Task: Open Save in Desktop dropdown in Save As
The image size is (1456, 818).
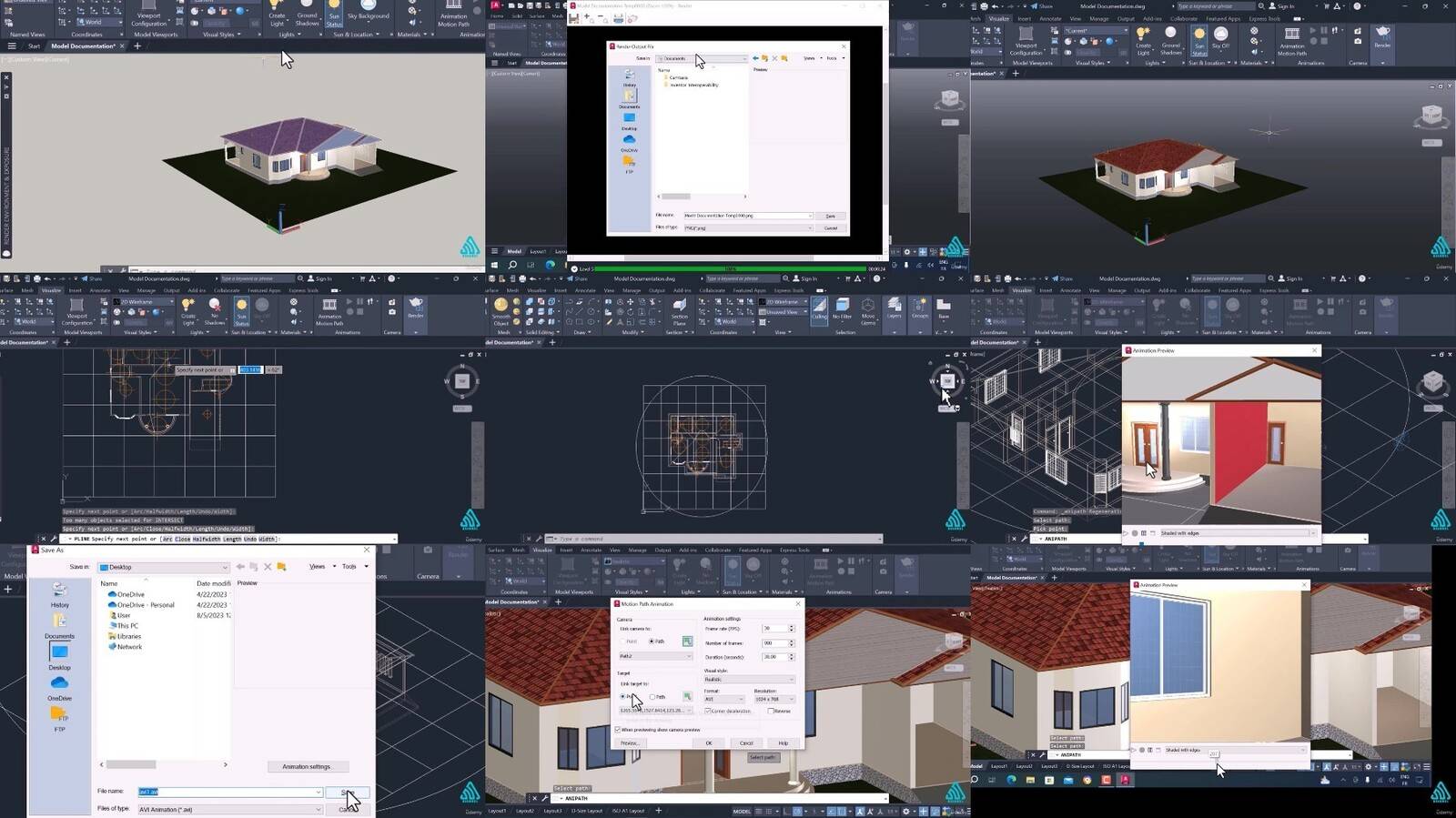Action: 163,567
